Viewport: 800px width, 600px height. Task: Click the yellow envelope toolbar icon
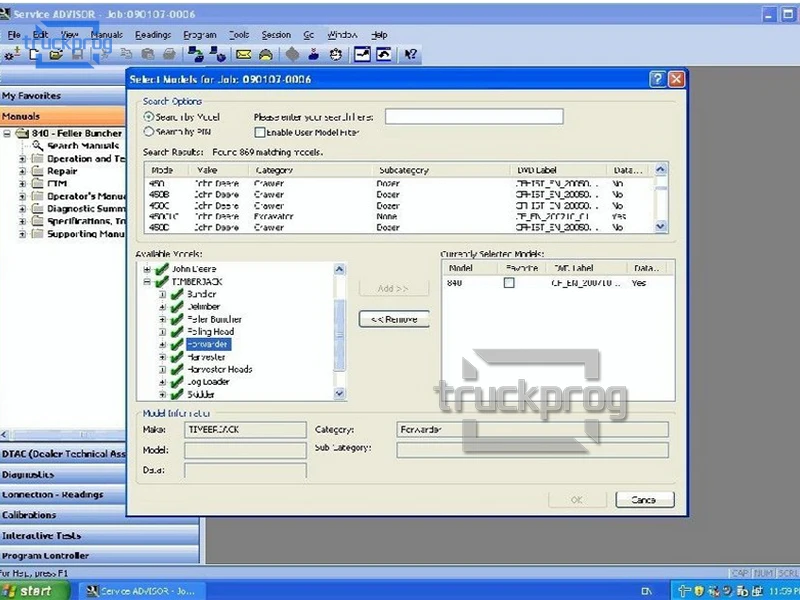point(243,54)
